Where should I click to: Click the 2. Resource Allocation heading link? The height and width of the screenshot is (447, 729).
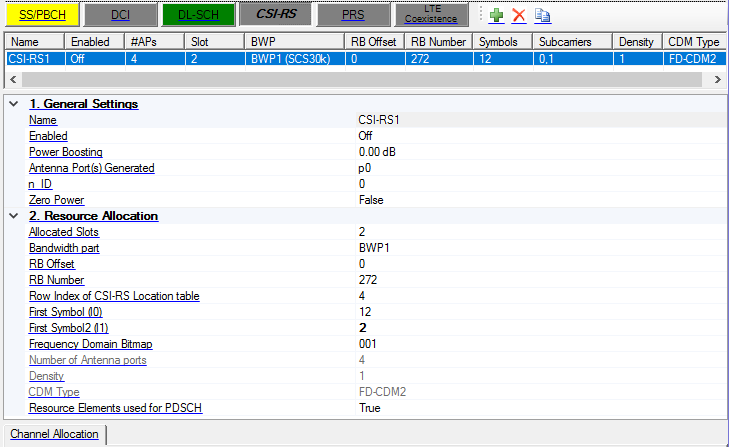[x=93, y=216]
